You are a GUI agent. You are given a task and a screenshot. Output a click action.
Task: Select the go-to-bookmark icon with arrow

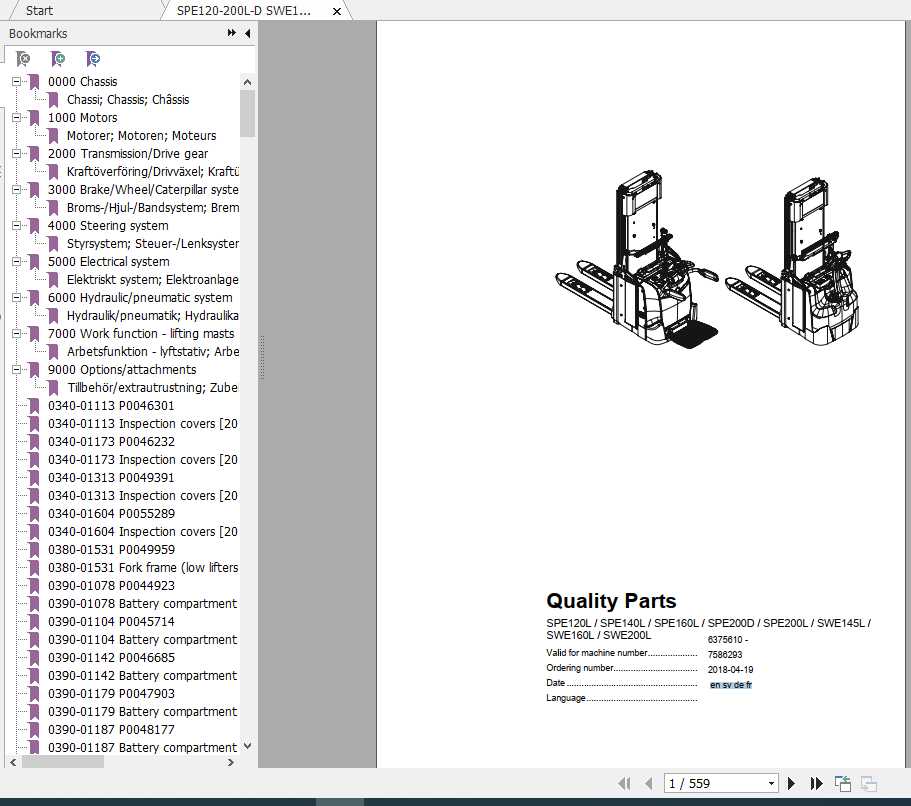click(93, 59)
